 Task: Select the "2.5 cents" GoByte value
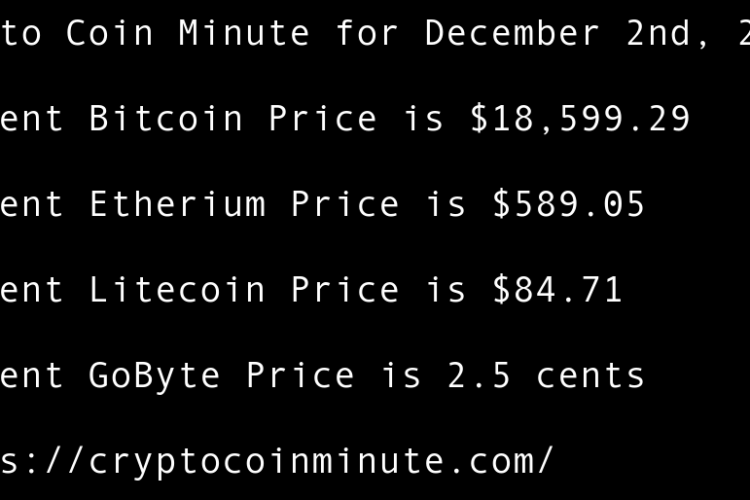[x=546, y=375]
